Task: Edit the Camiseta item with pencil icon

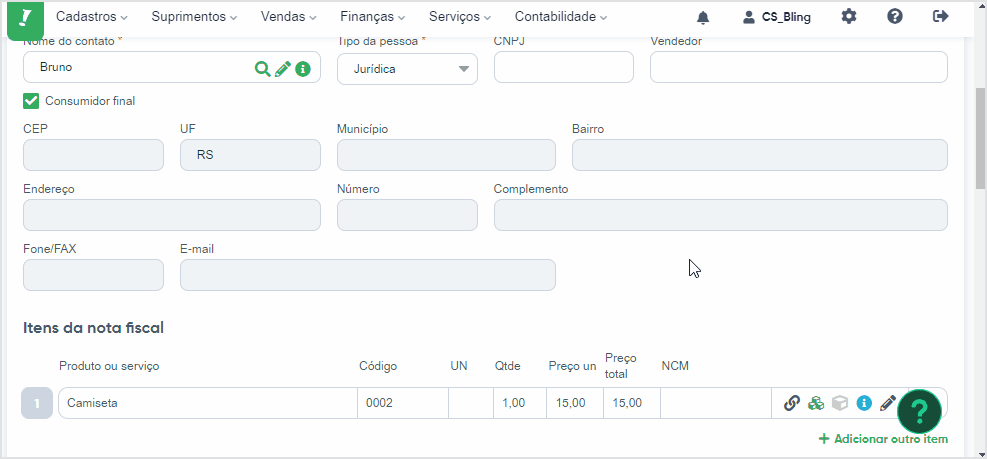Action: point(888,403)
